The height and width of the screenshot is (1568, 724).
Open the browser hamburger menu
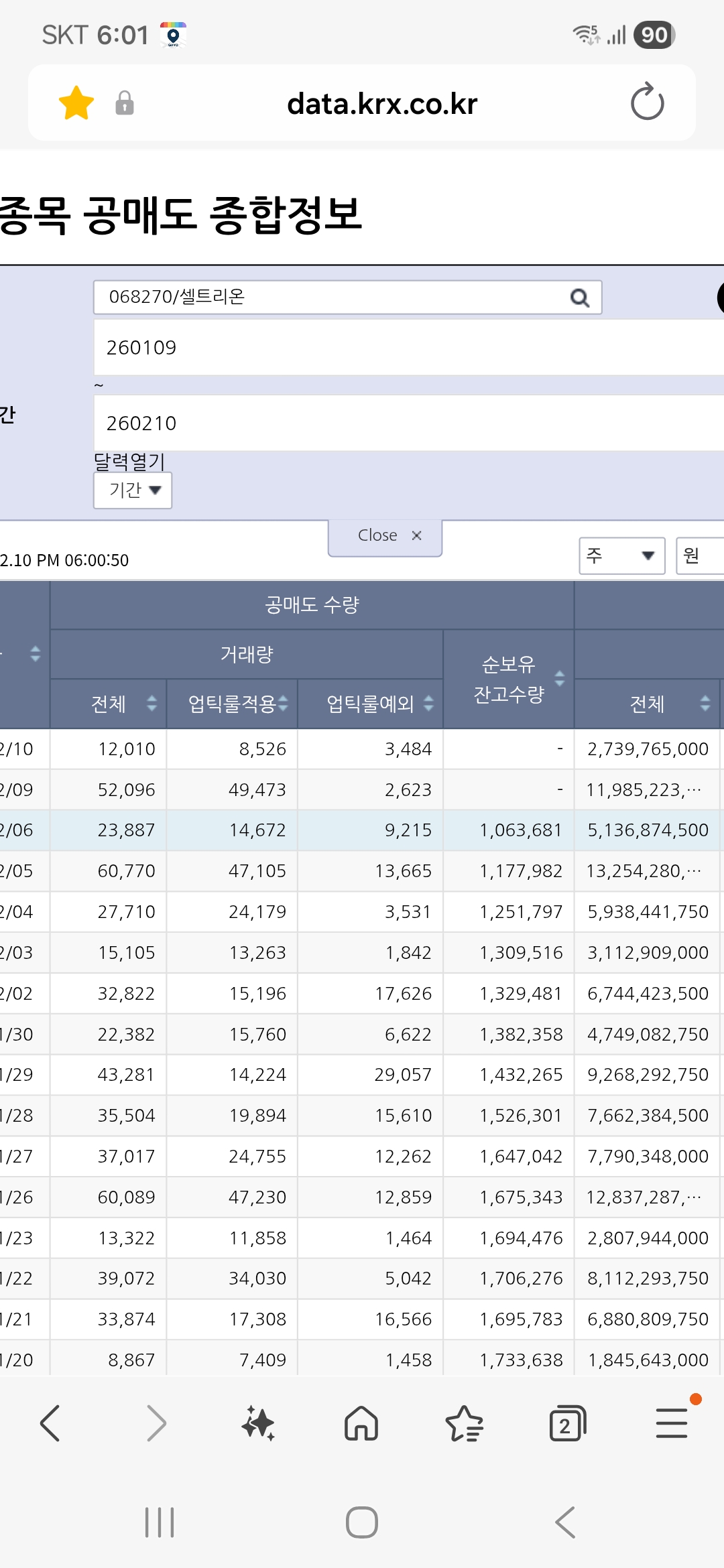point(672,1423)
